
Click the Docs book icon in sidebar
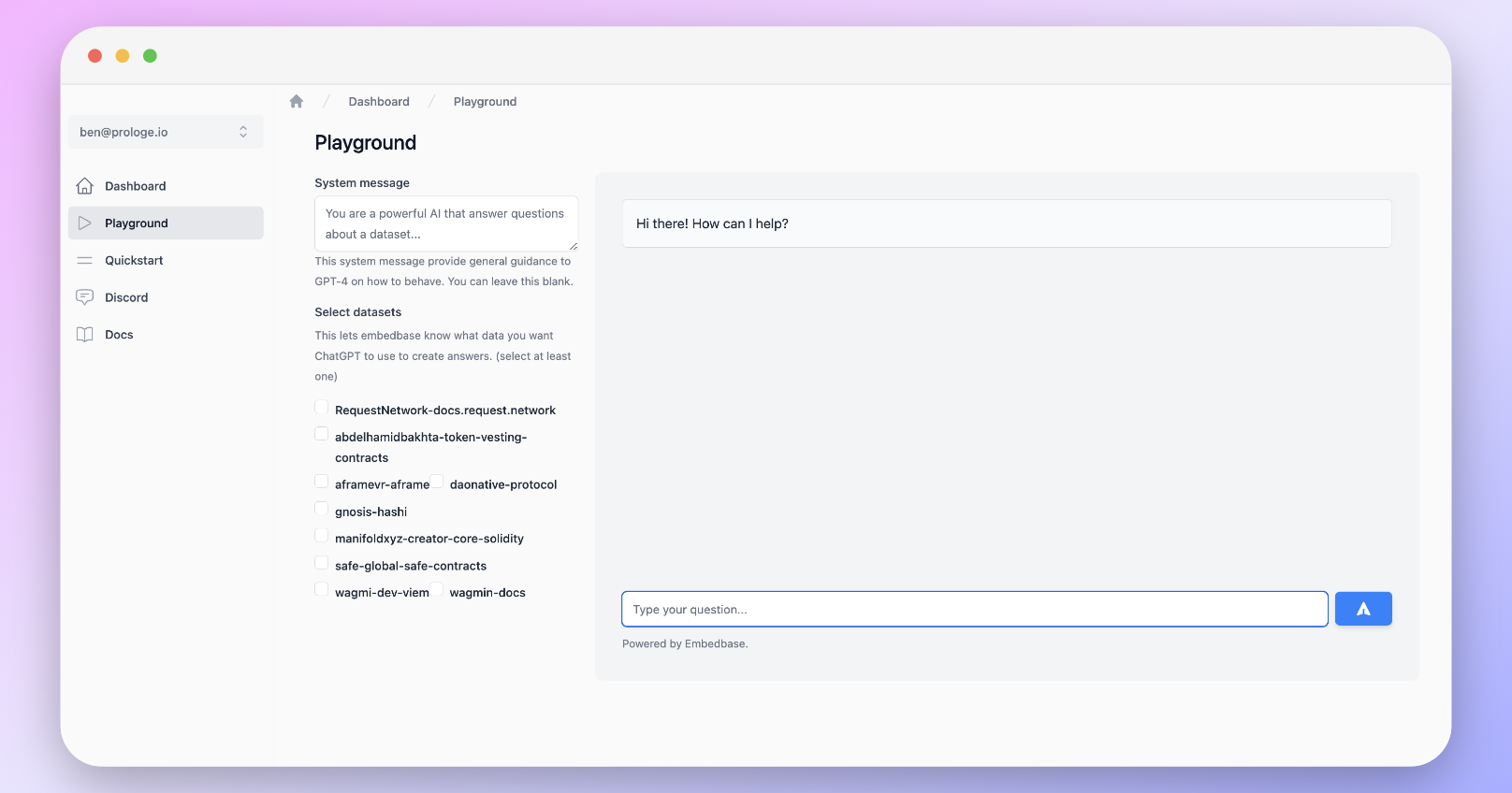85,335
